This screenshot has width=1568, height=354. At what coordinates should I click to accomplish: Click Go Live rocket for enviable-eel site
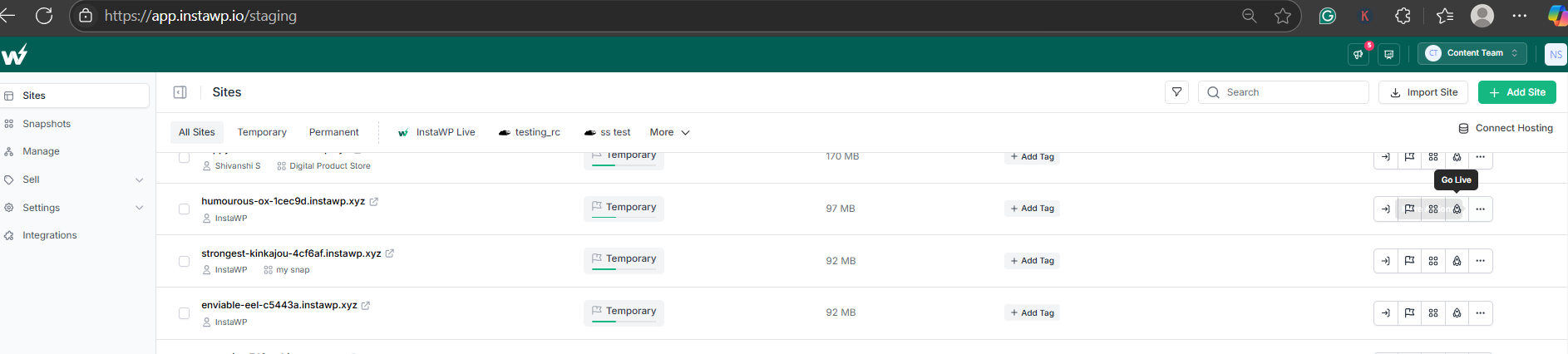pyautogui.click(x=1457, y=313)
